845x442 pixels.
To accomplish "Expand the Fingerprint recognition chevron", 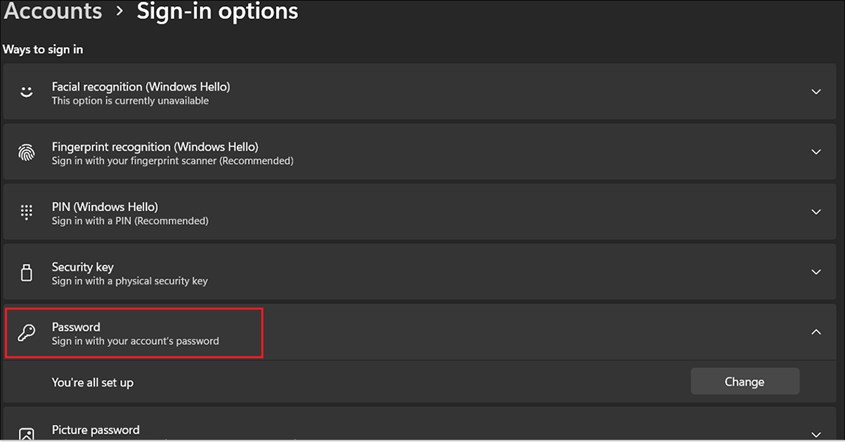I will (x=816, y=152).
